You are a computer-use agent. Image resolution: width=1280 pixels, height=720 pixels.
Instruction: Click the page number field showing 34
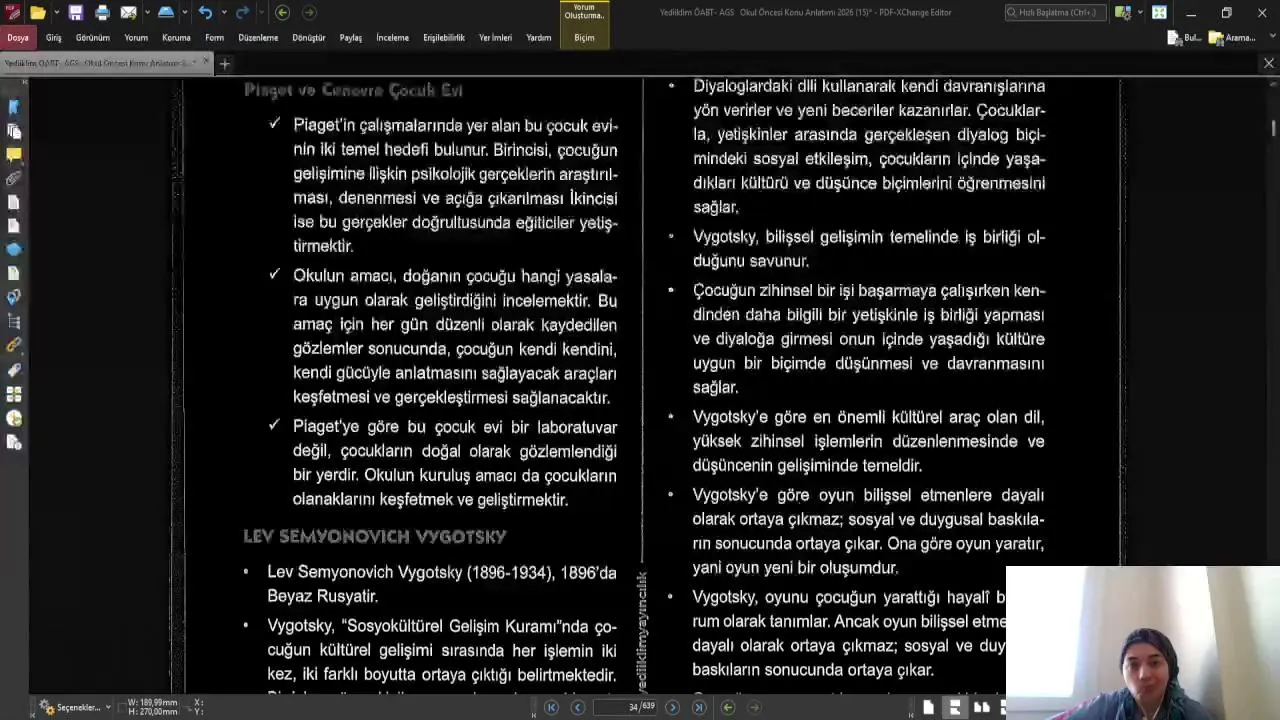624,707
